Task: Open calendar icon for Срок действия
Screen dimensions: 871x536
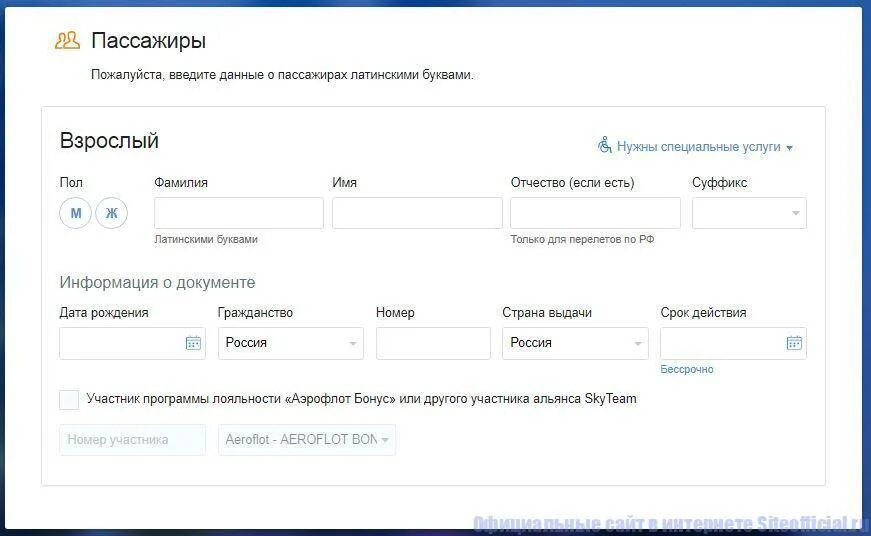Action: click(x=794, y=343)
